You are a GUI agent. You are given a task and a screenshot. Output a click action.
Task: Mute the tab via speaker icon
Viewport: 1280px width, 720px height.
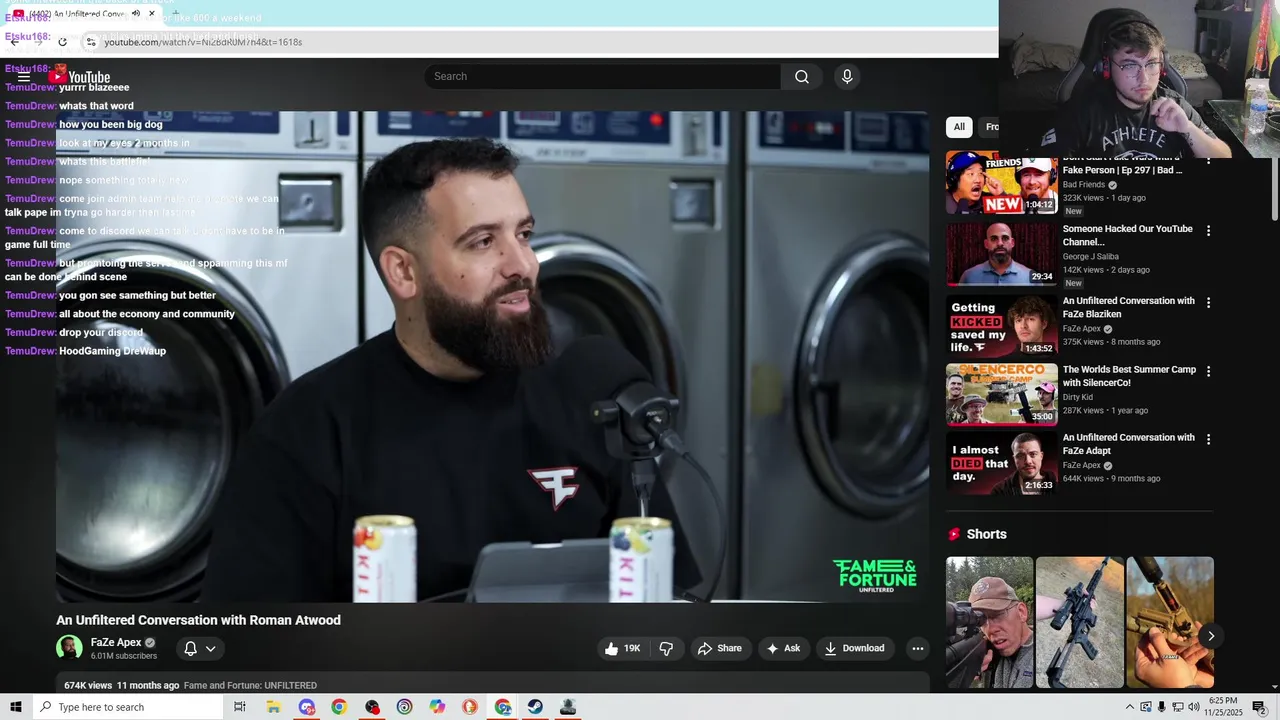pos(136,14)
